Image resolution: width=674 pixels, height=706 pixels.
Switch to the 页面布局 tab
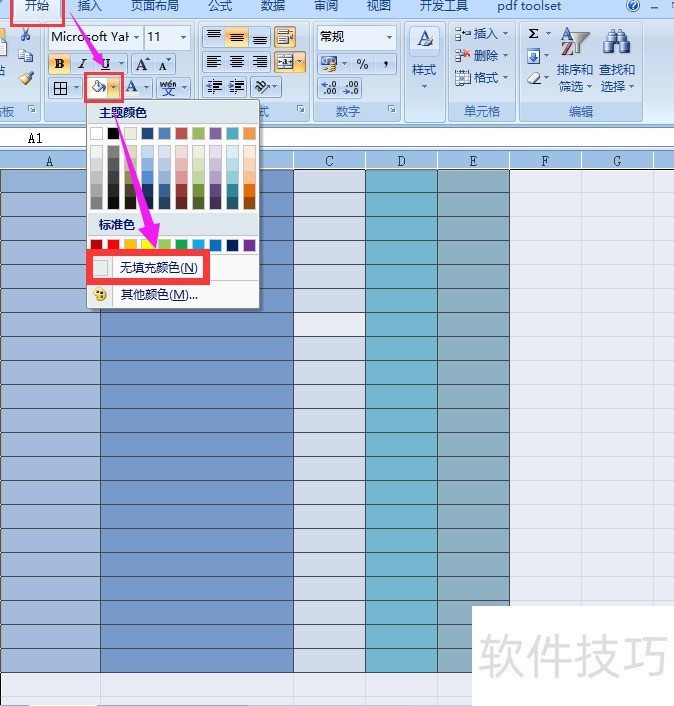[154, 6]
